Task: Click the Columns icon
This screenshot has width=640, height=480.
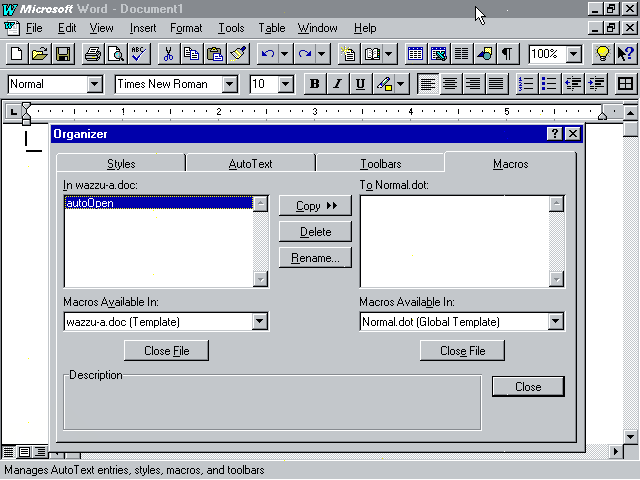Action: pos(462,54)
